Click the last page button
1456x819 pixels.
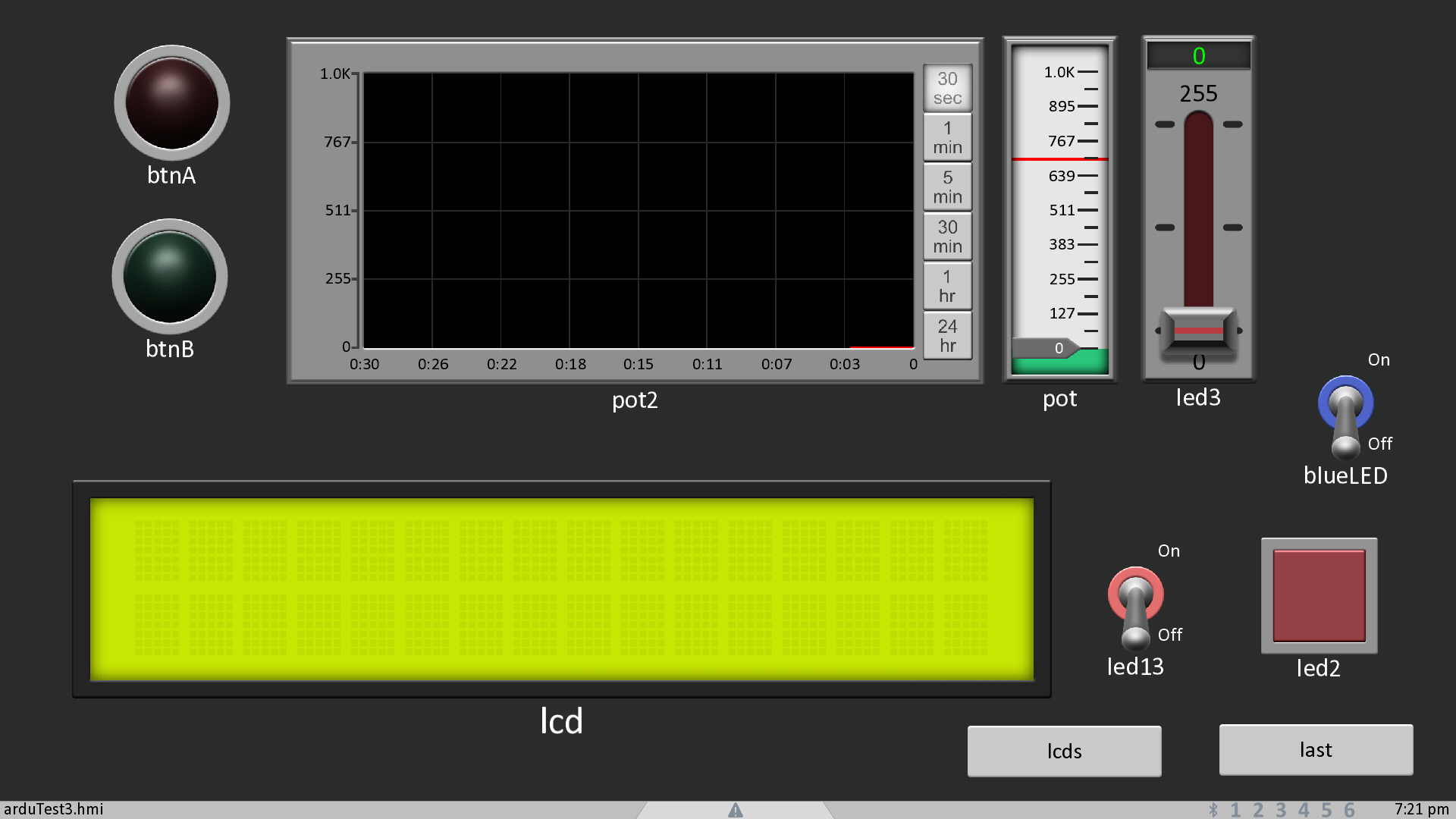1316,749
